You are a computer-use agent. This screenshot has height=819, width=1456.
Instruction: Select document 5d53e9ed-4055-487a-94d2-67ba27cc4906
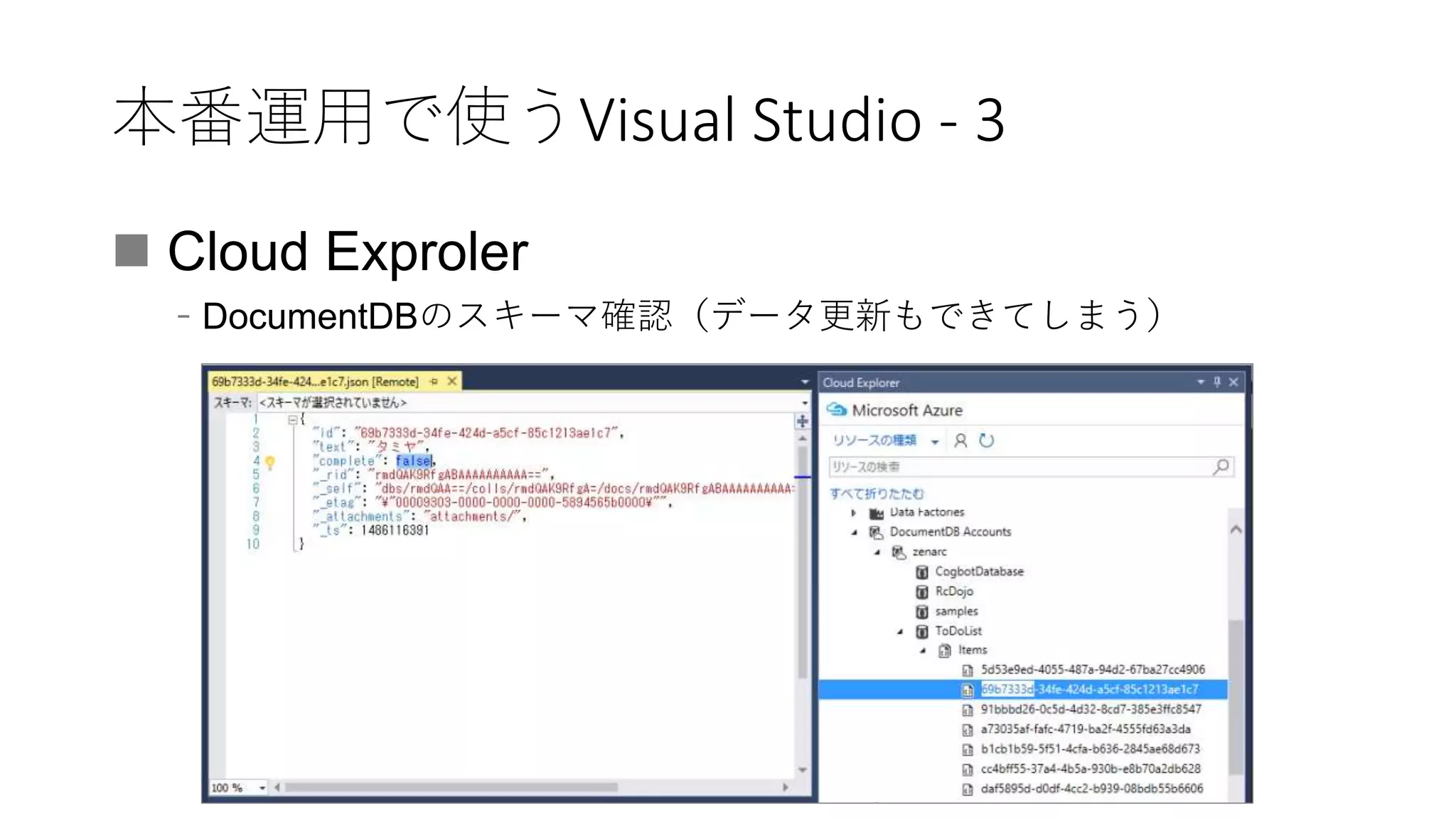click(x=1093, y=670)
